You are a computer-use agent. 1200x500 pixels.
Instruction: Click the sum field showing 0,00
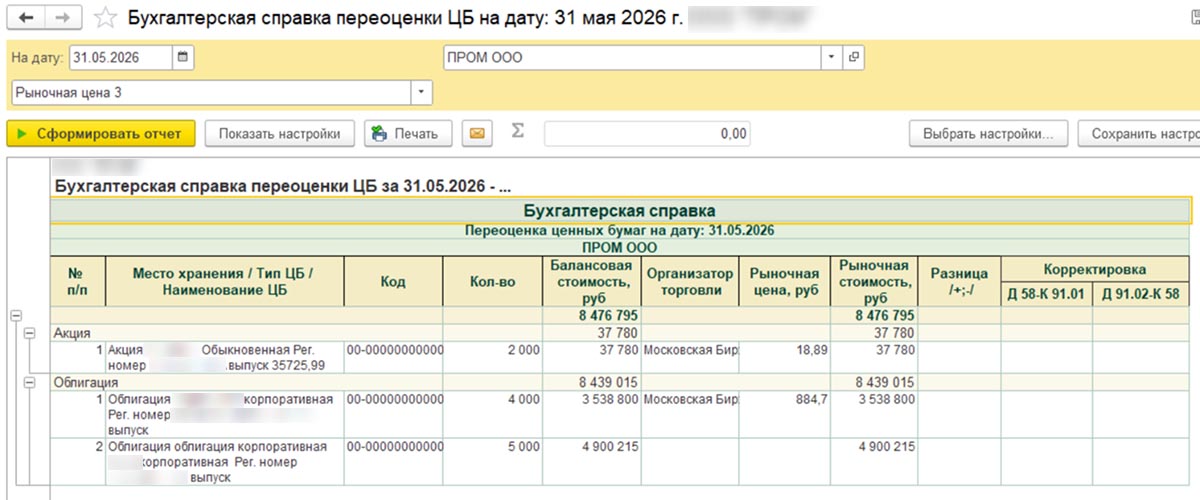(x=647, y=133)
